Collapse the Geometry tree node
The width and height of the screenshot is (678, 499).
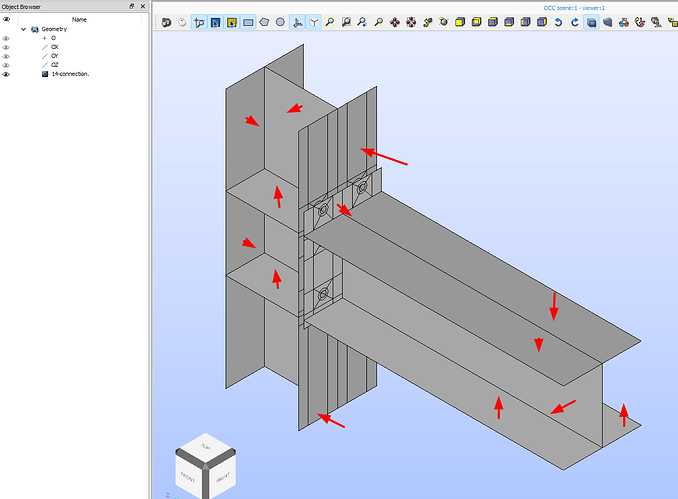23,29
